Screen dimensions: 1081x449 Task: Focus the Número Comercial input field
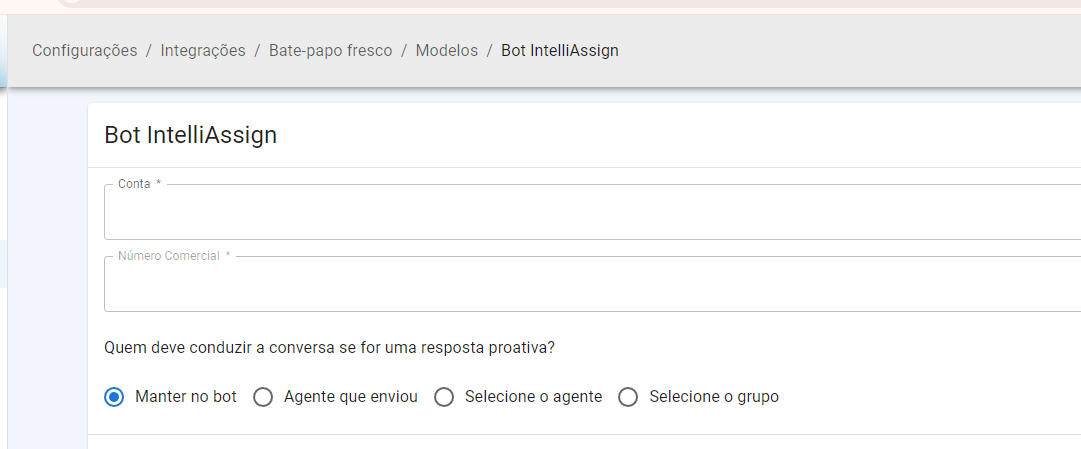tap(592, 284)
